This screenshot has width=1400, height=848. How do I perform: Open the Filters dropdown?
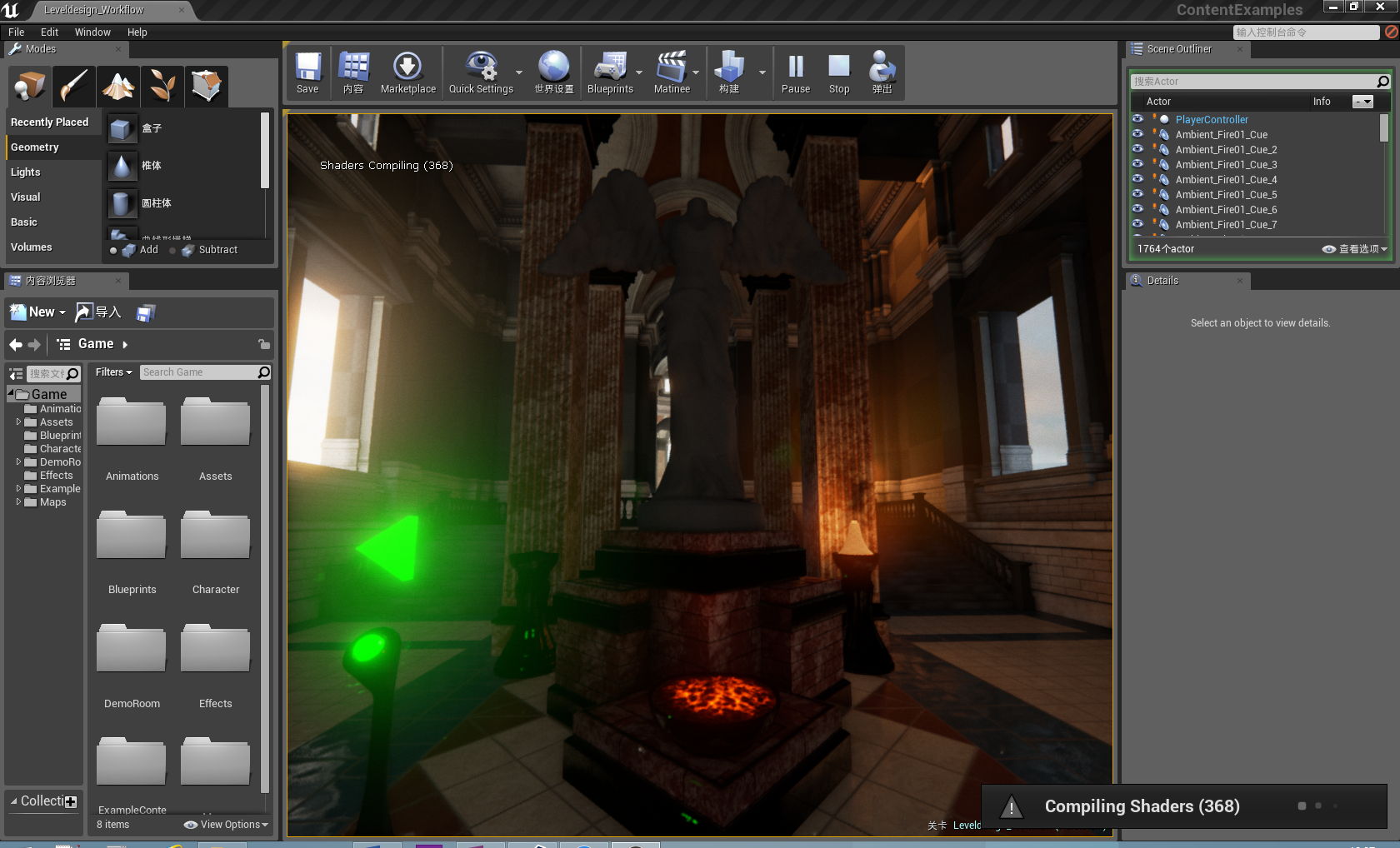113,372
